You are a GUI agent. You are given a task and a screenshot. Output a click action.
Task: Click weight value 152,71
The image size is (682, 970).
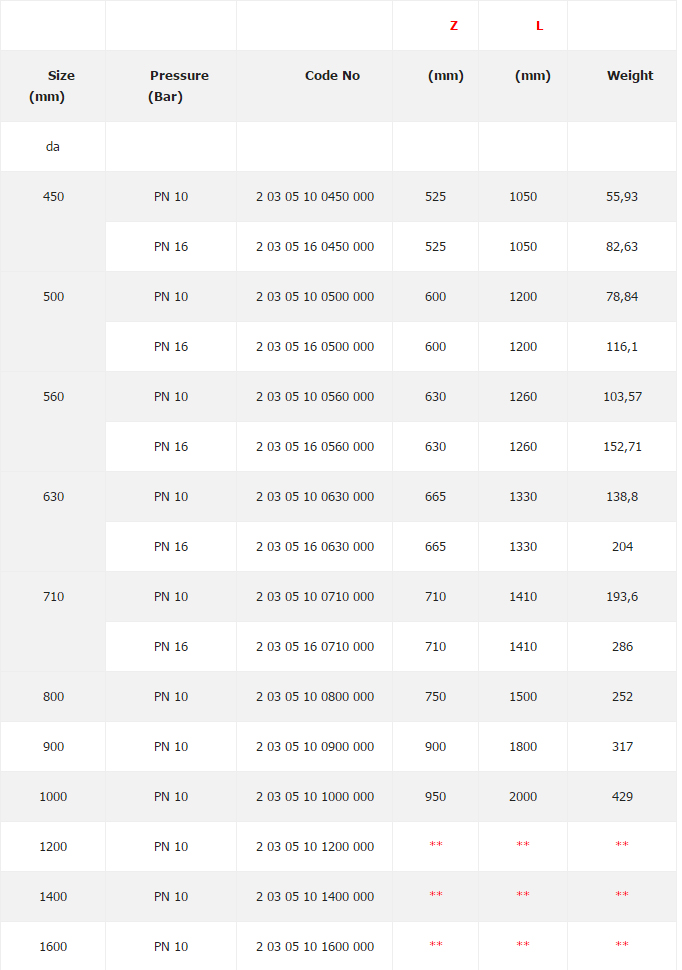click(622, 447)
